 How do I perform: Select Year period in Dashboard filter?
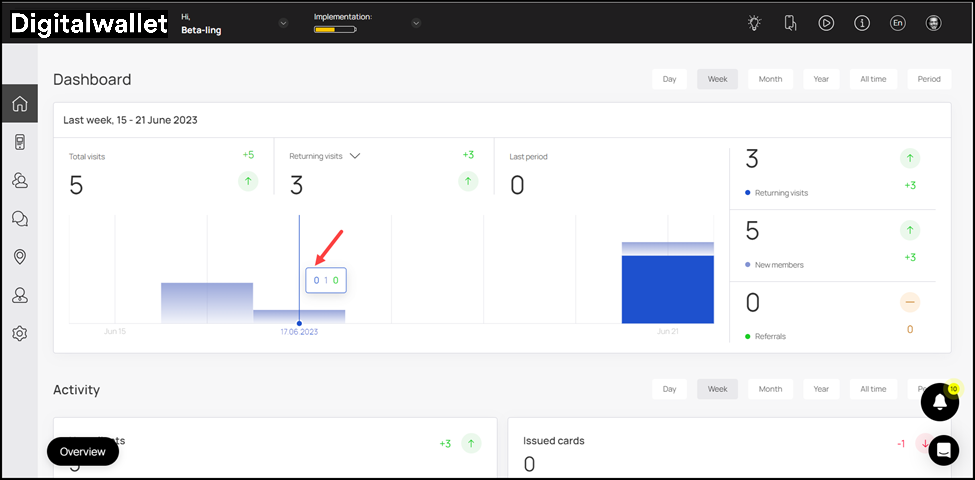click(x=820, y=79)
